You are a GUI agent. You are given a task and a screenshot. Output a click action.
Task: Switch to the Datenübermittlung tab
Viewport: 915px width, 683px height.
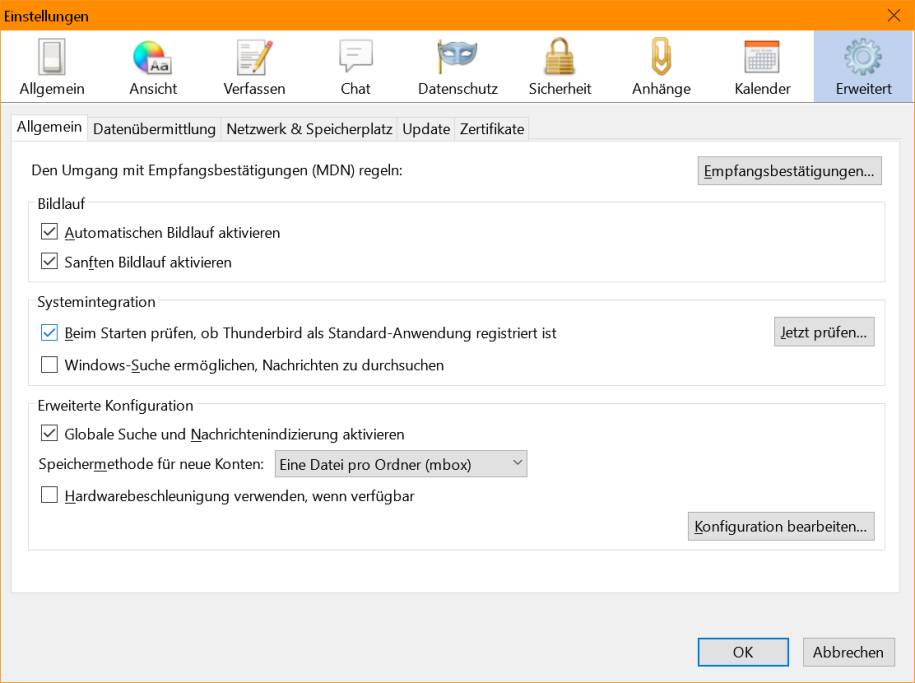[154, 129]
